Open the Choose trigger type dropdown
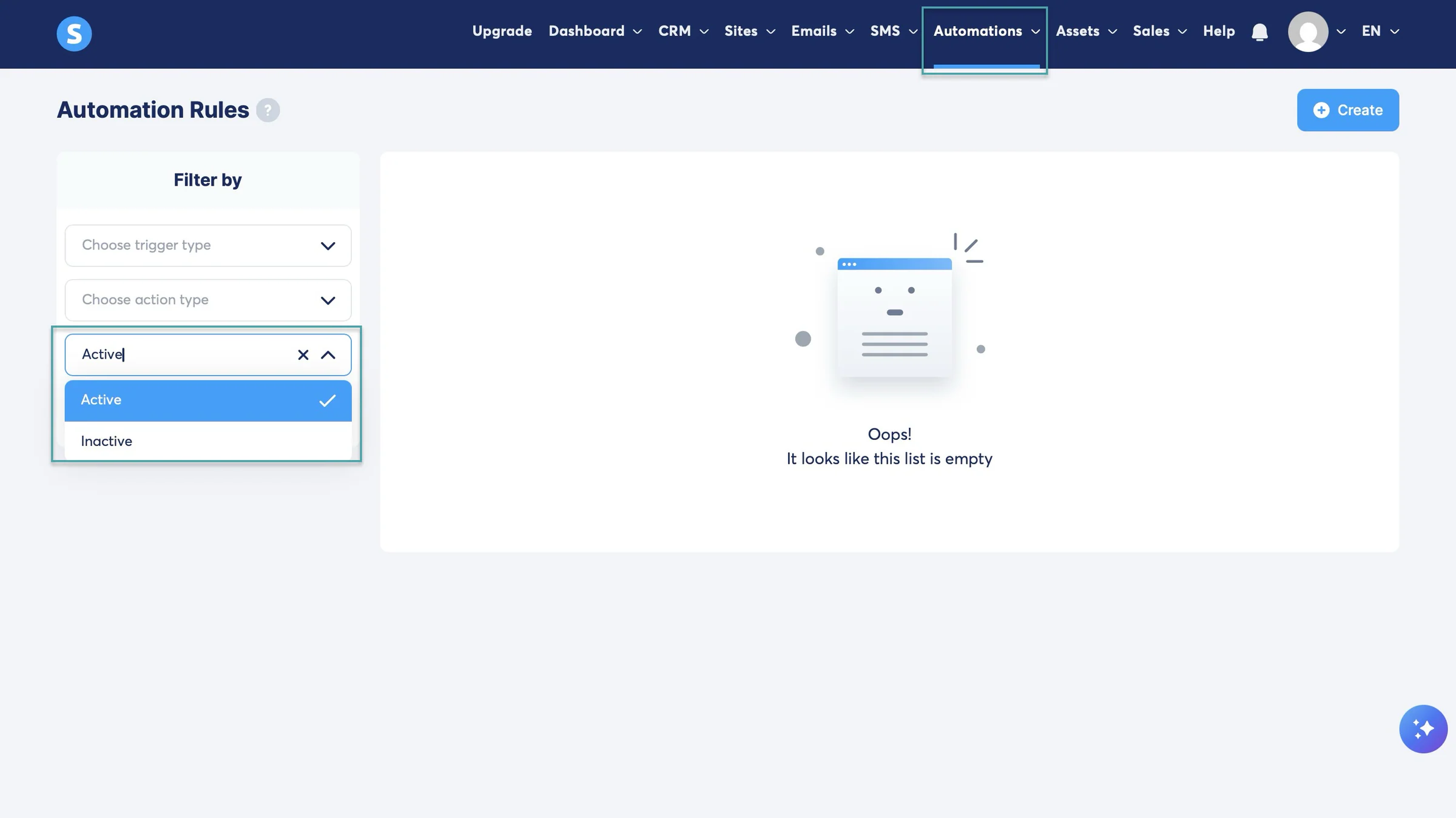Screen dimensions: 1456x818 208,246
